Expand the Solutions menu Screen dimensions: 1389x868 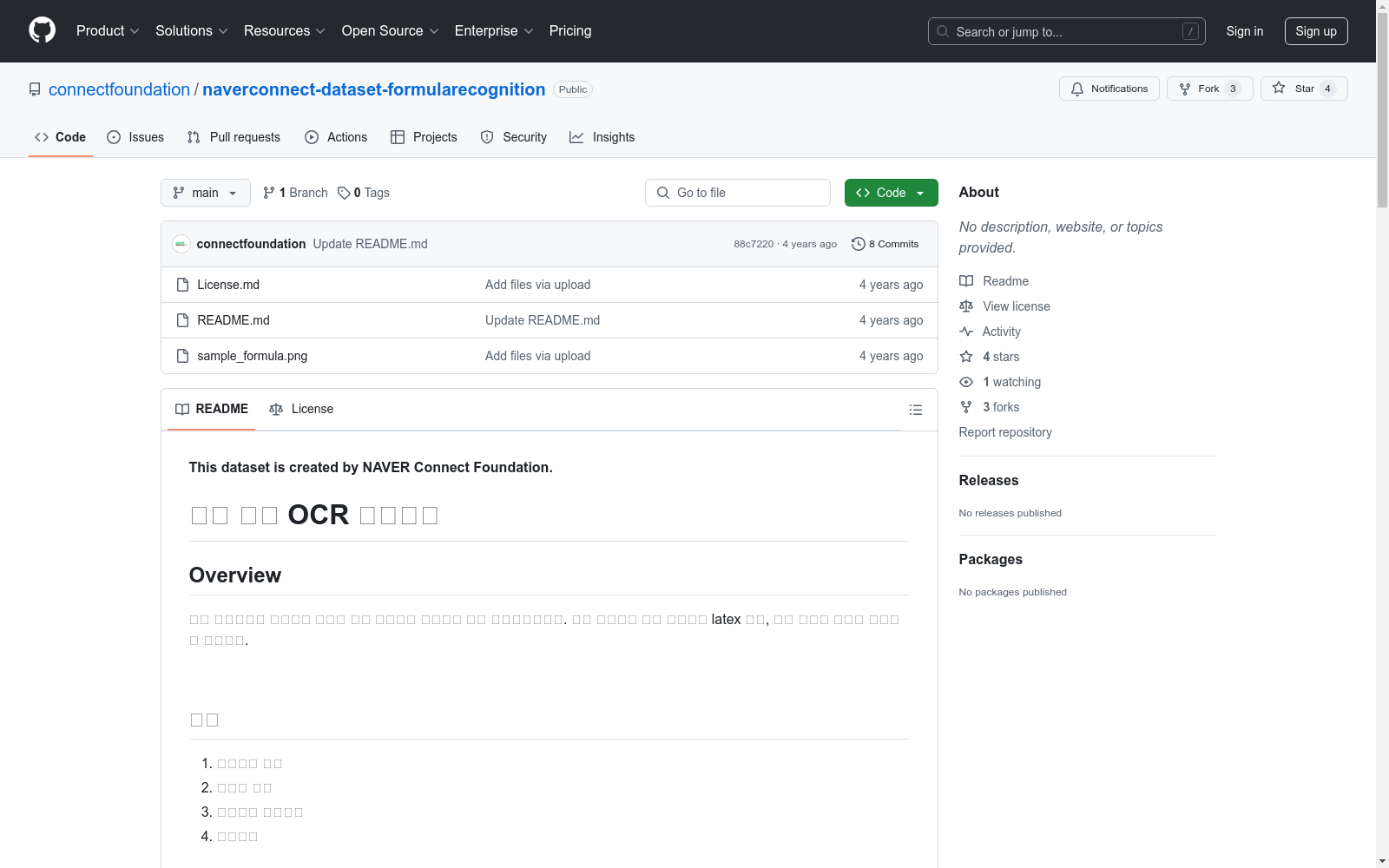point(192,30)
